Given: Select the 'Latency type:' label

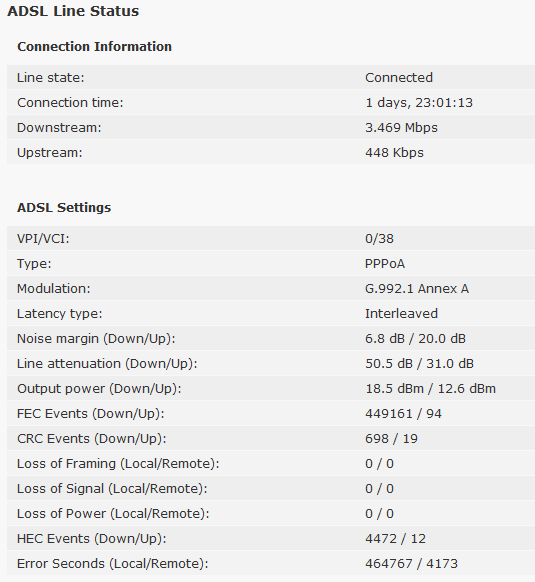Looking at the screenshot, I should [x=59, y=314].
